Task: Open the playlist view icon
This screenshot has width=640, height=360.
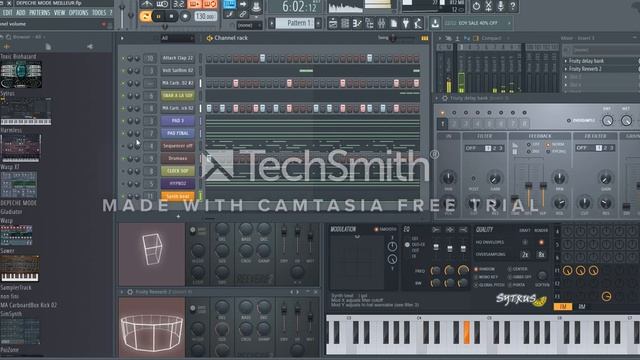Action: (333, 23)
